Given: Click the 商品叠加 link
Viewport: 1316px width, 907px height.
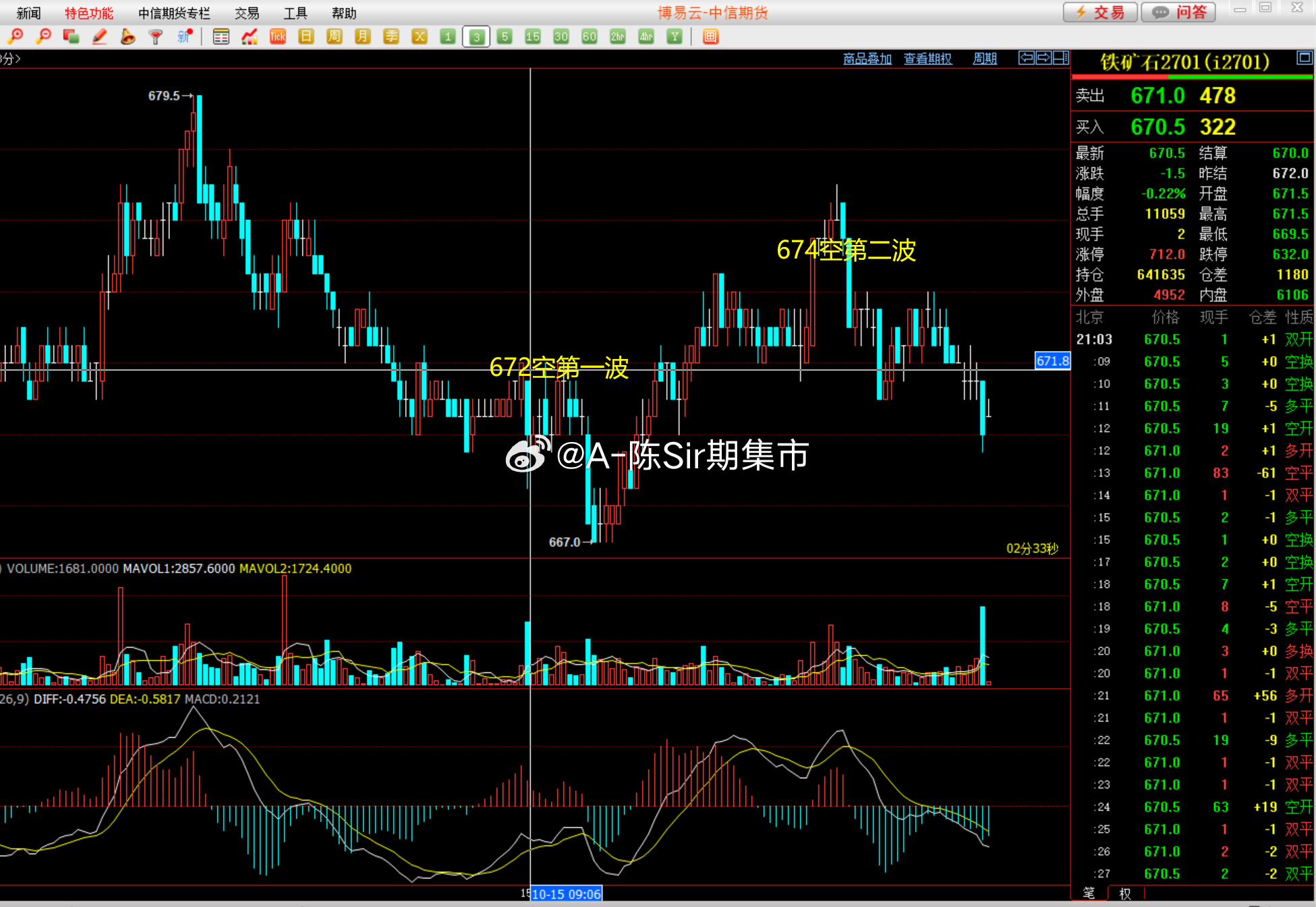Looking at the screenshot, I should pos(867,59).
